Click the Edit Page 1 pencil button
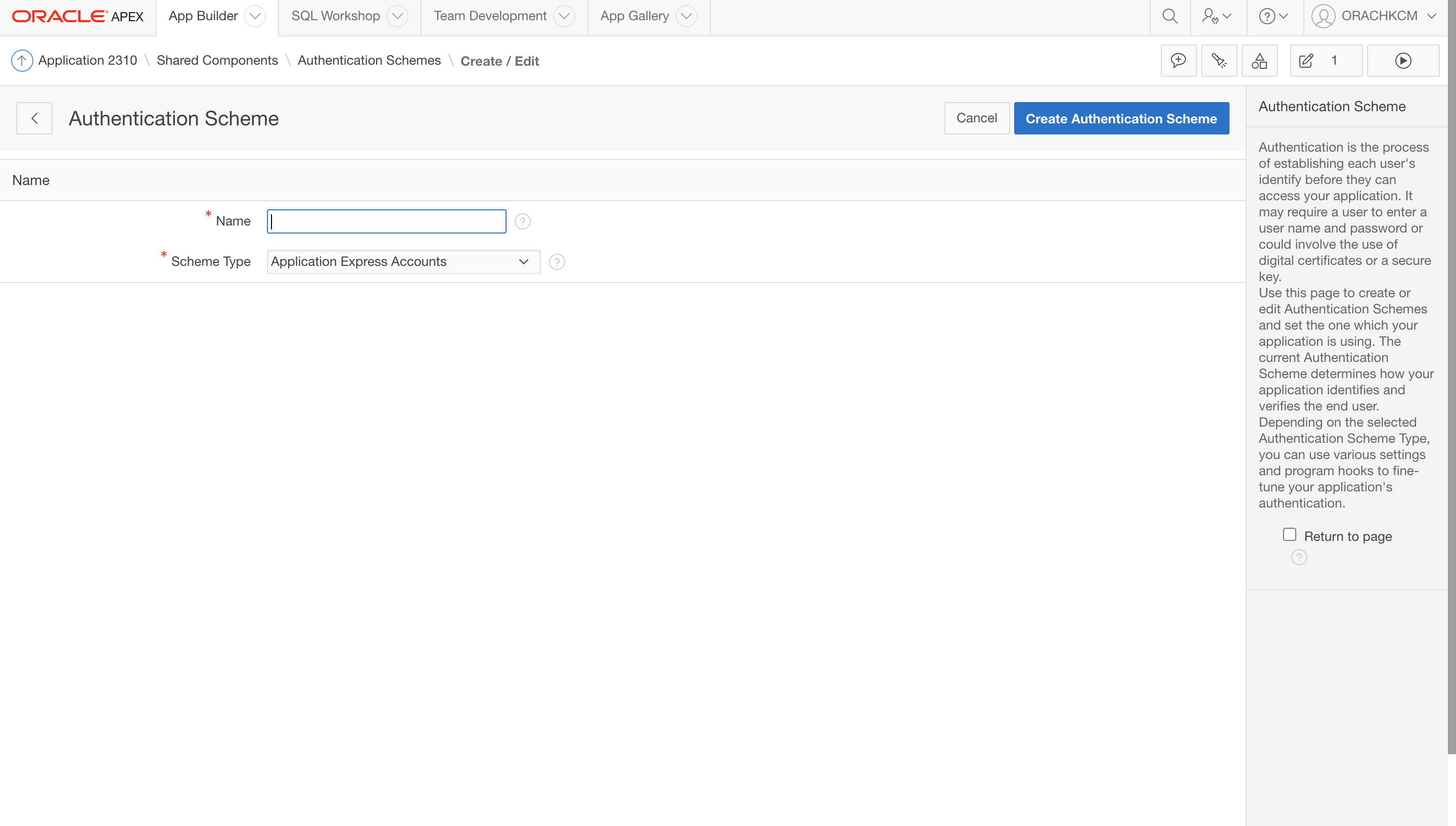This screenshot has width=1456, height=826. [1325, 61]
